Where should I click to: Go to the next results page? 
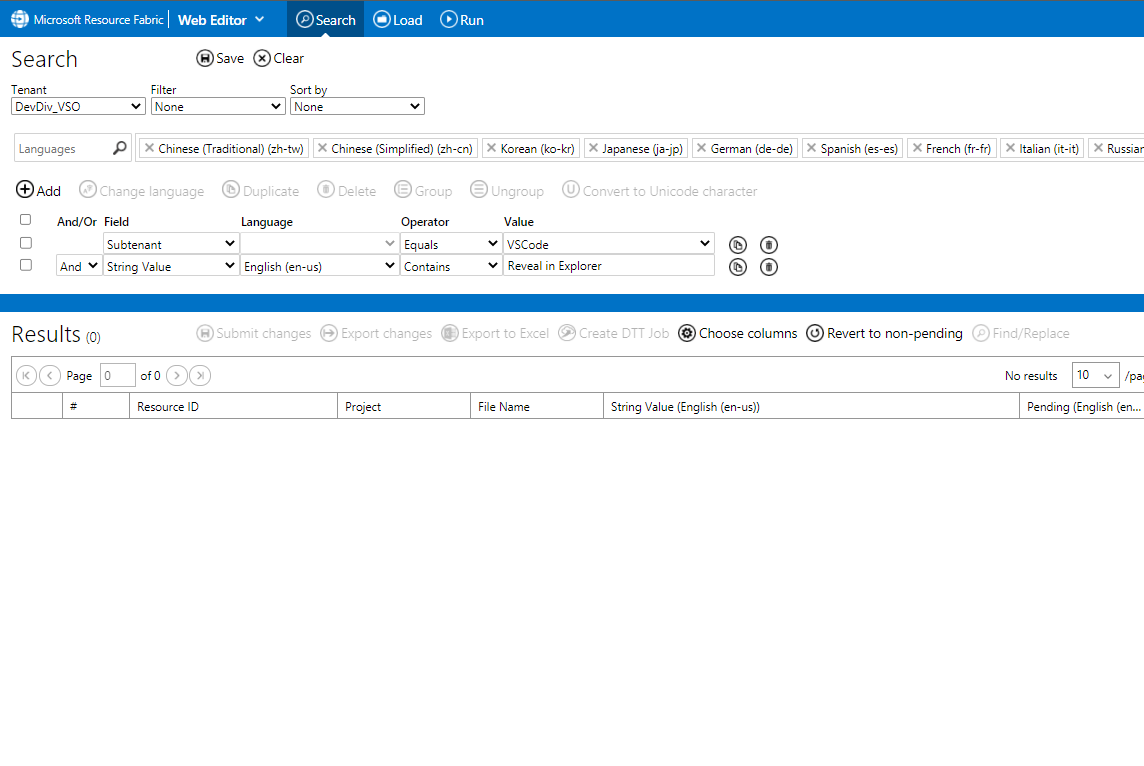click(177, 375)
